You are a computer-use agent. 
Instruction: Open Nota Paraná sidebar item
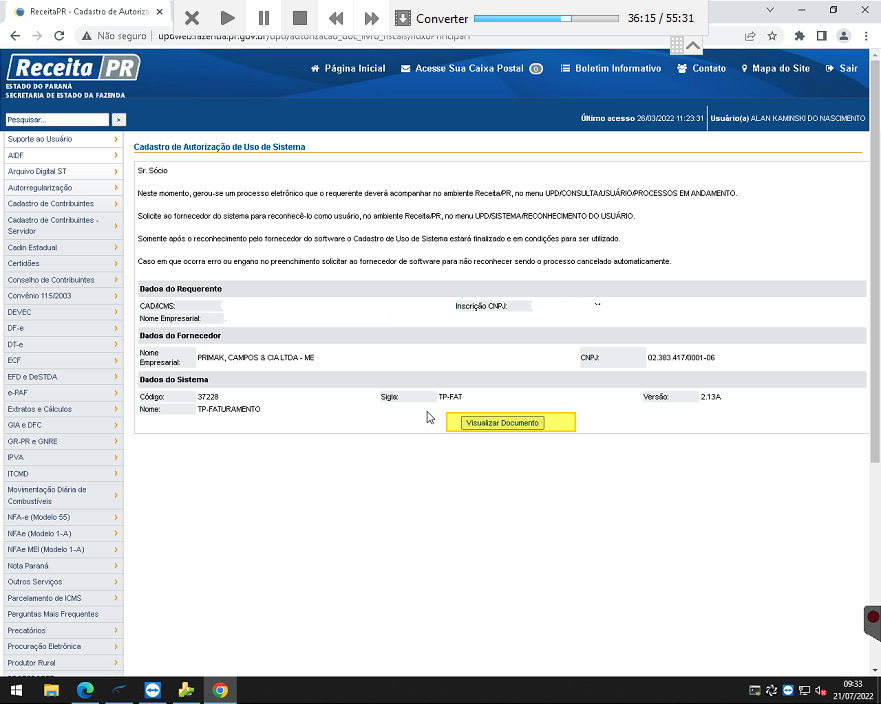point(63,566)
